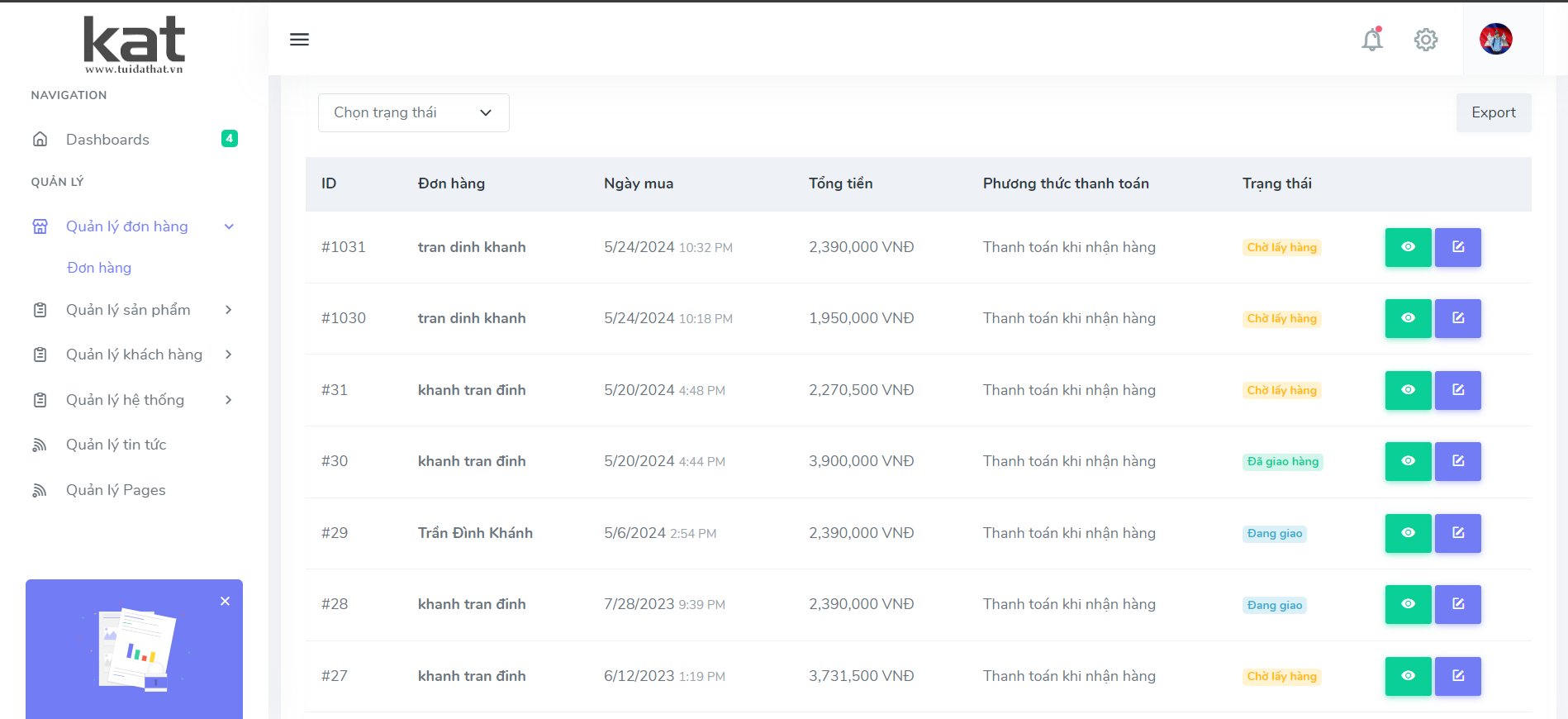The width and height of the screenshot is (1568, 719).
Task: Click total 3,900,000 VNĐ
Action: 862,461
